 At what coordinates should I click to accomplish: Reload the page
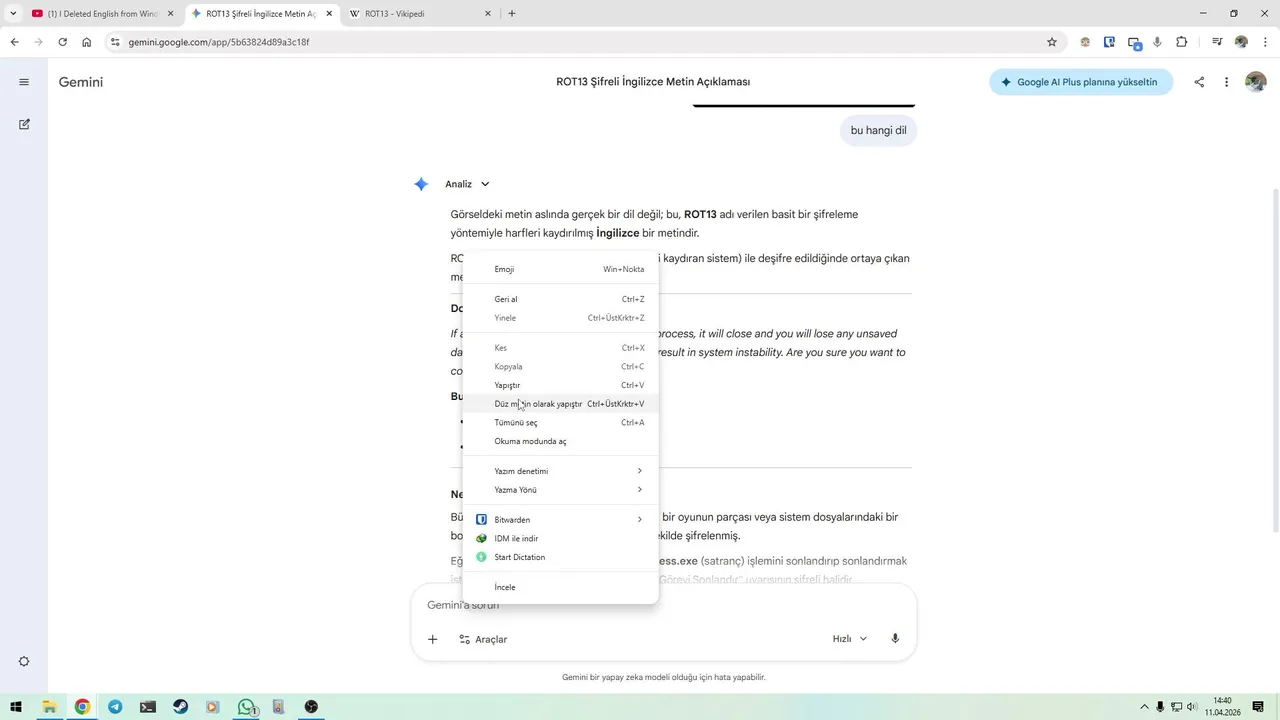pyautogui.click(x=62, y=42)
